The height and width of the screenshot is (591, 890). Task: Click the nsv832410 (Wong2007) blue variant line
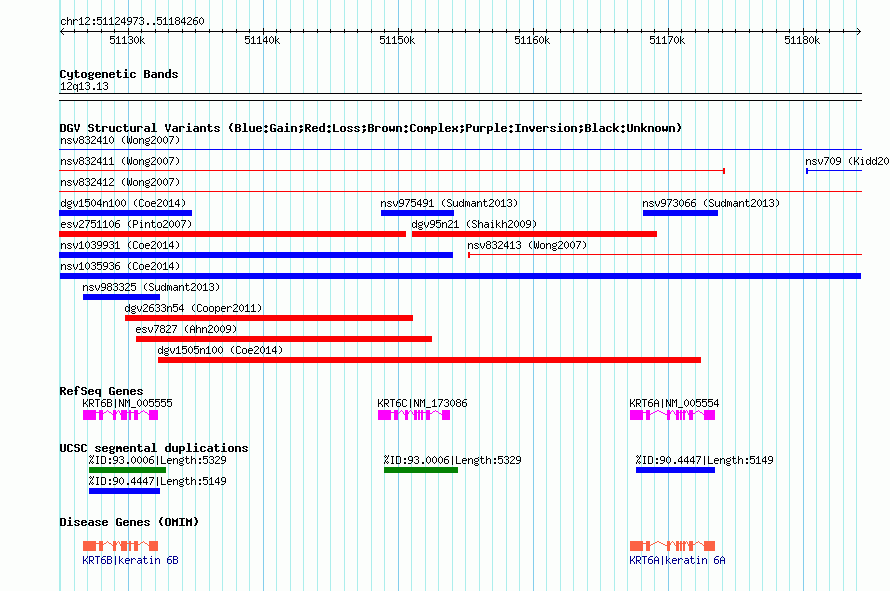pos(460,150)
